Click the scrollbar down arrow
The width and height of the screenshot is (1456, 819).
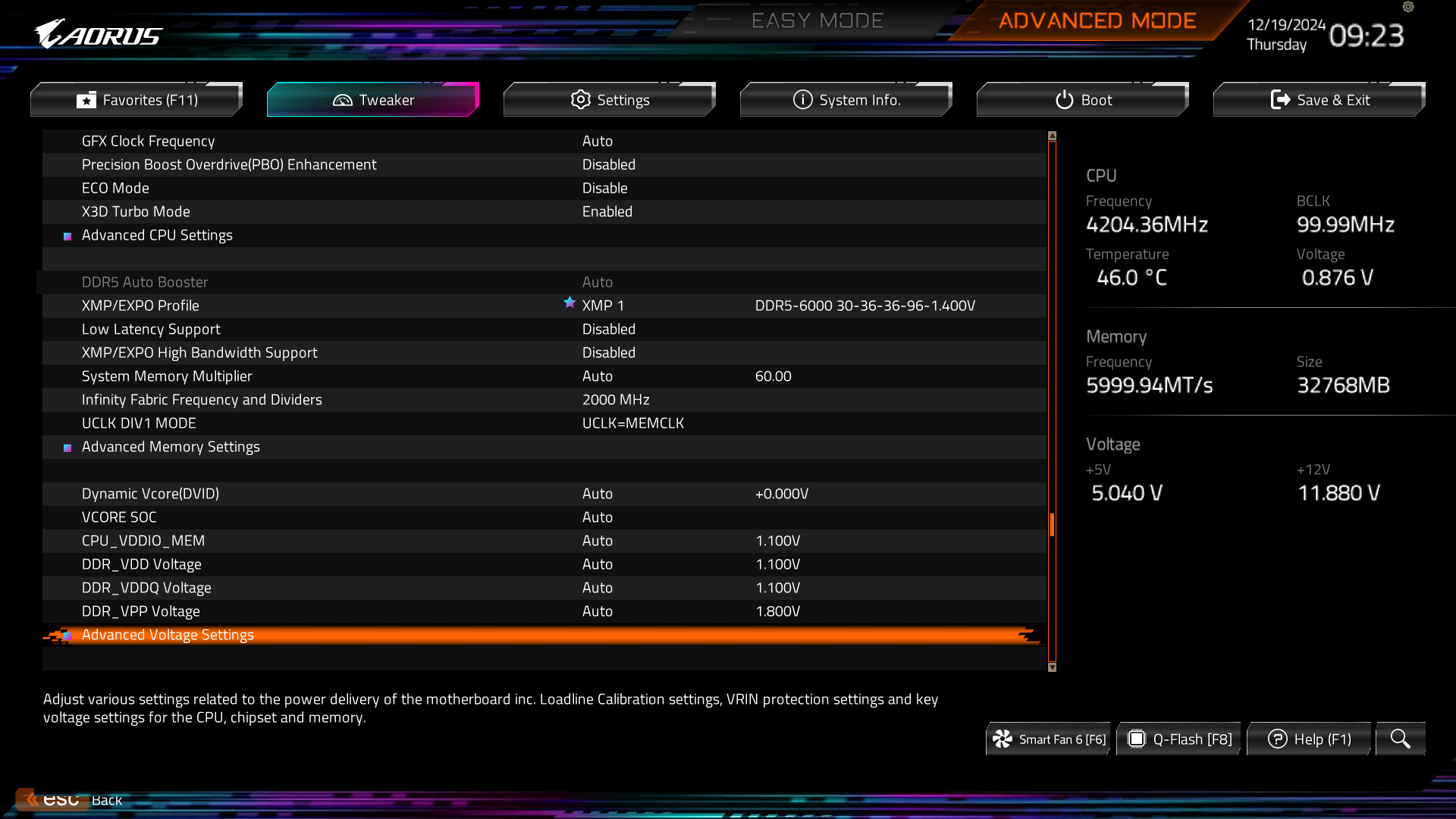(x=1052, y=667)
